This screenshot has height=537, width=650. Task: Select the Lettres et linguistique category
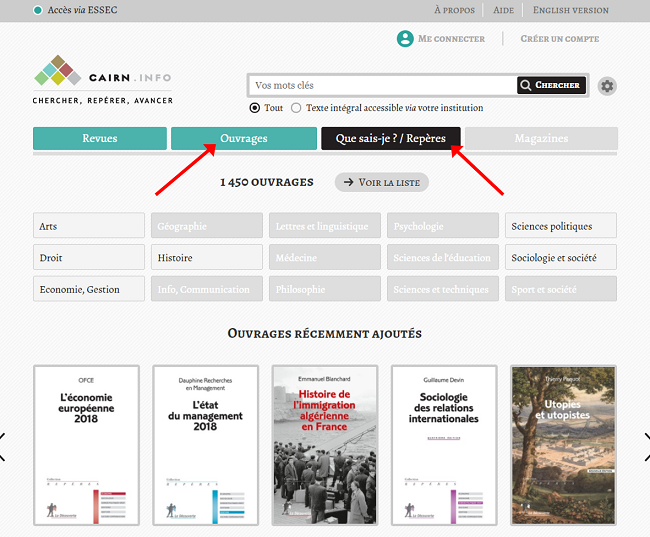(325, 226)
